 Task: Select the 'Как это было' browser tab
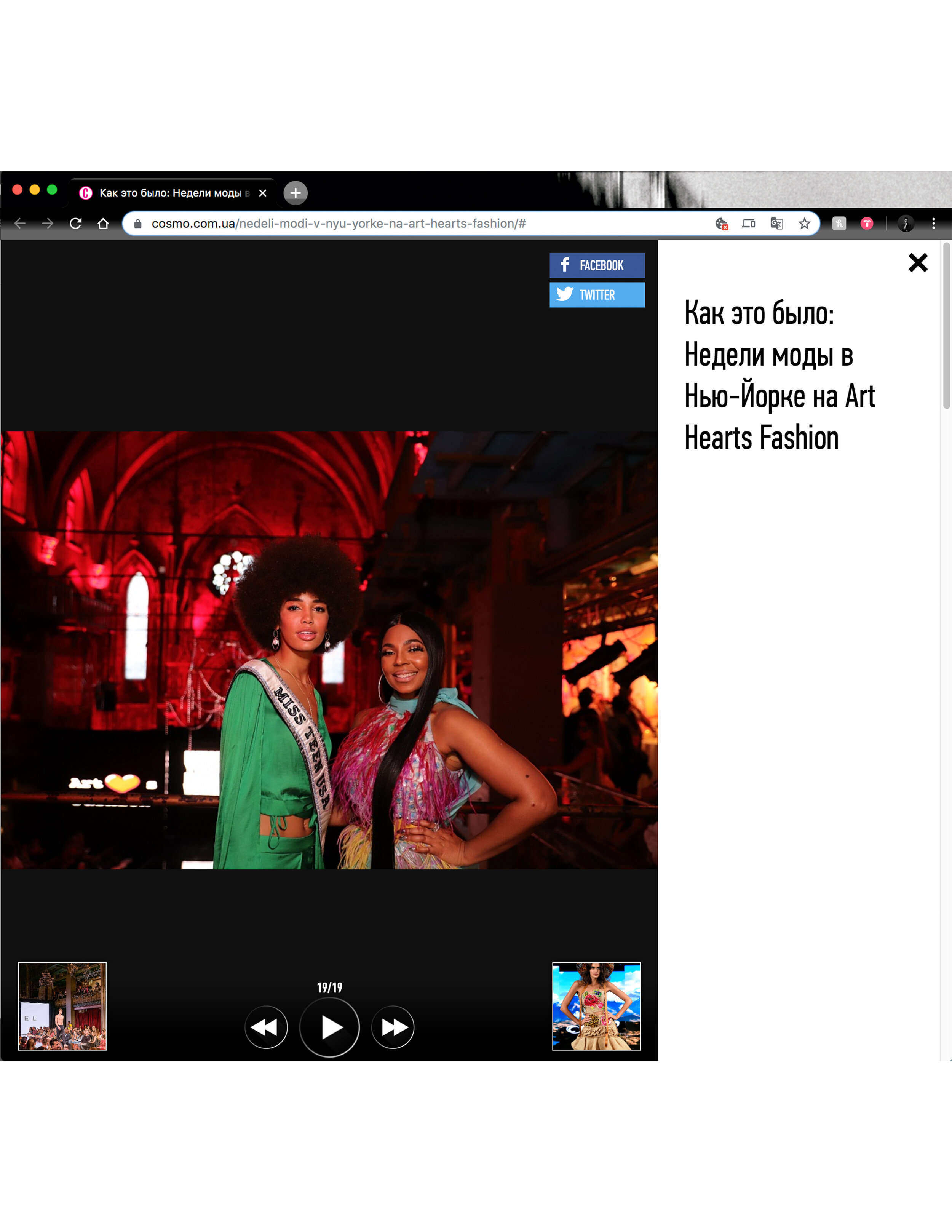(x=173, y=193)
